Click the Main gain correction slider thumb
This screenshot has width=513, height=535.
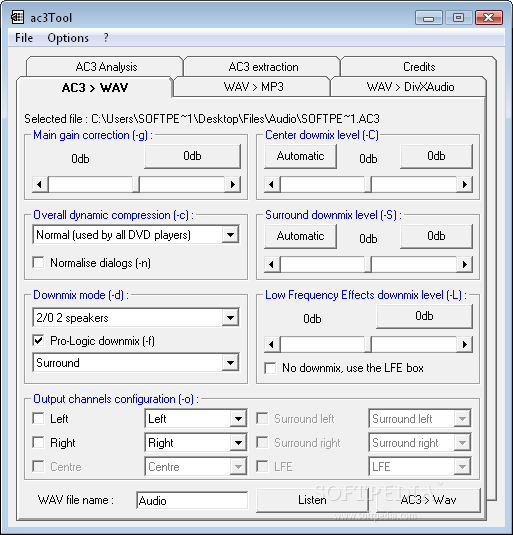136,185
